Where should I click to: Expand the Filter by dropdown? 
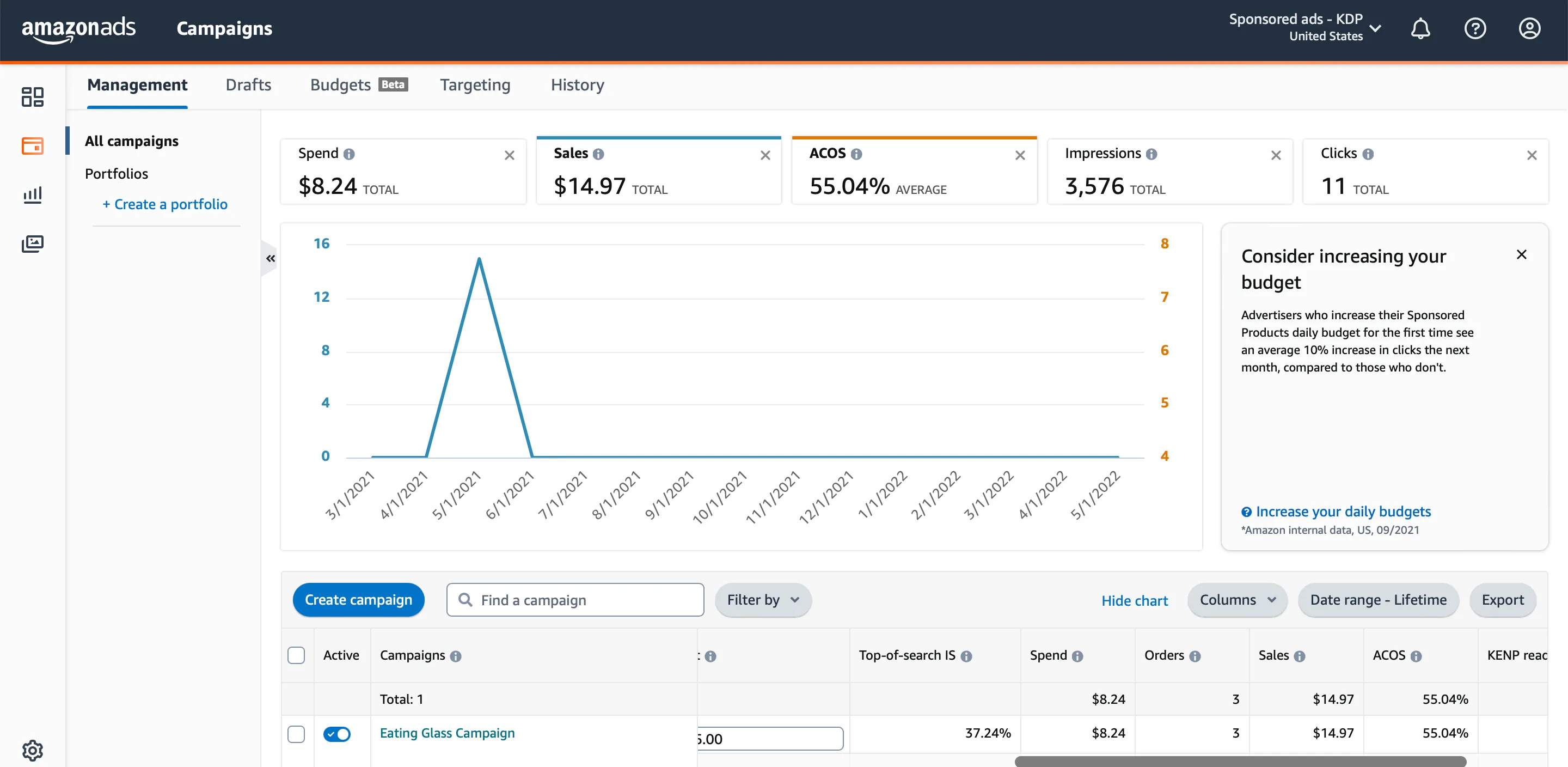click(763, 599)
